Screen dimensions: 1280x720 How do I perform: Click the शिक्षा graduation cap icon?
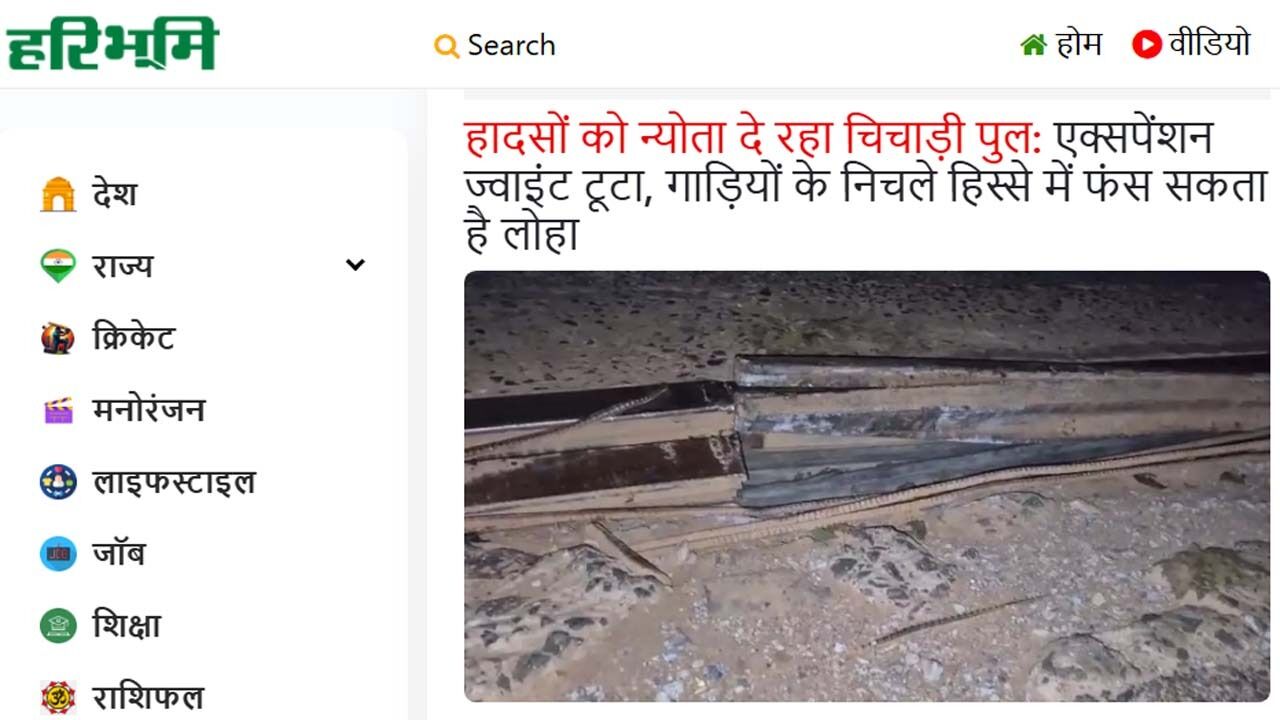pyautogui.click(x=58, y=626)
